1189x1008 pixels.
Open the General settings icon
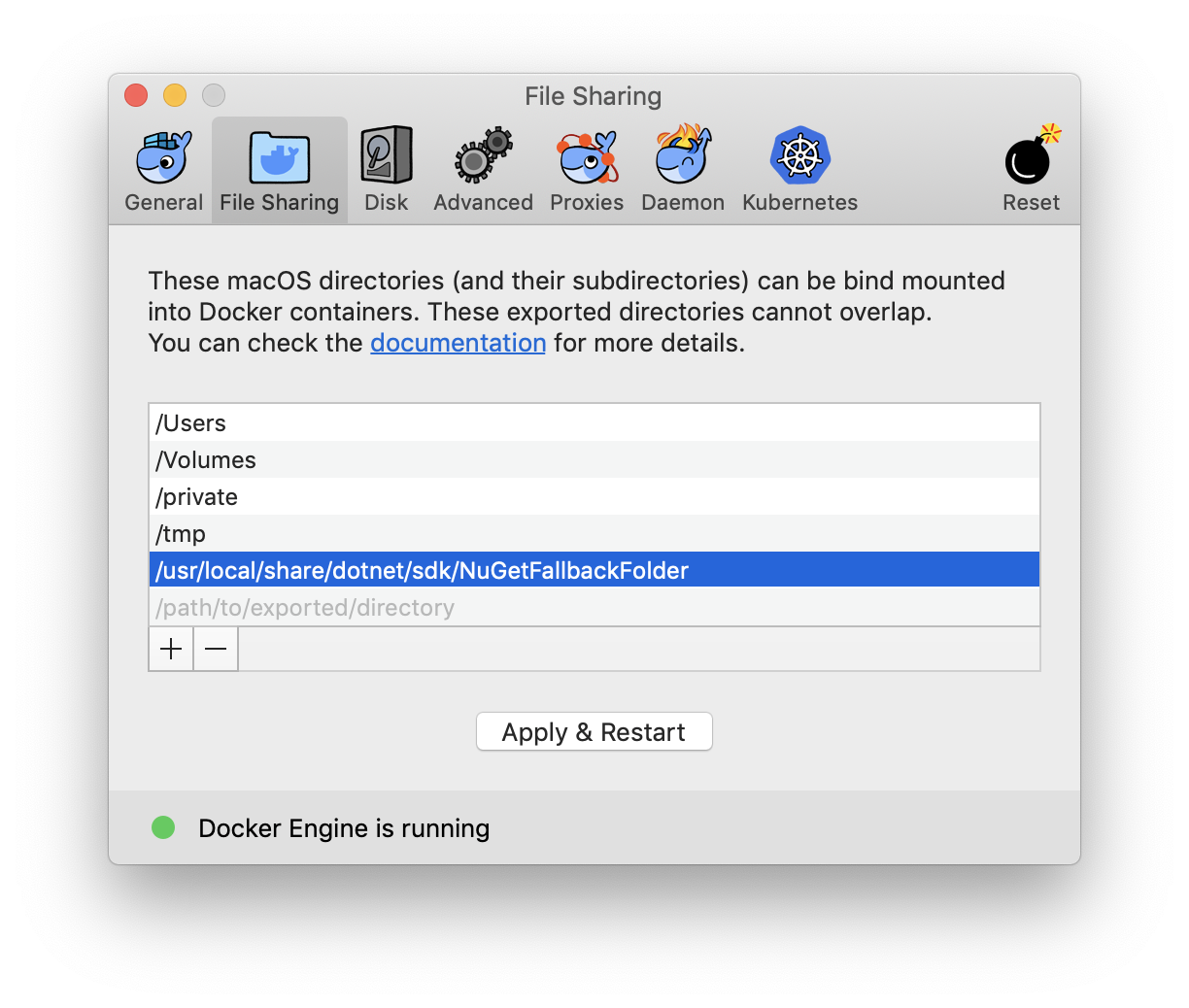coord(163,155)
